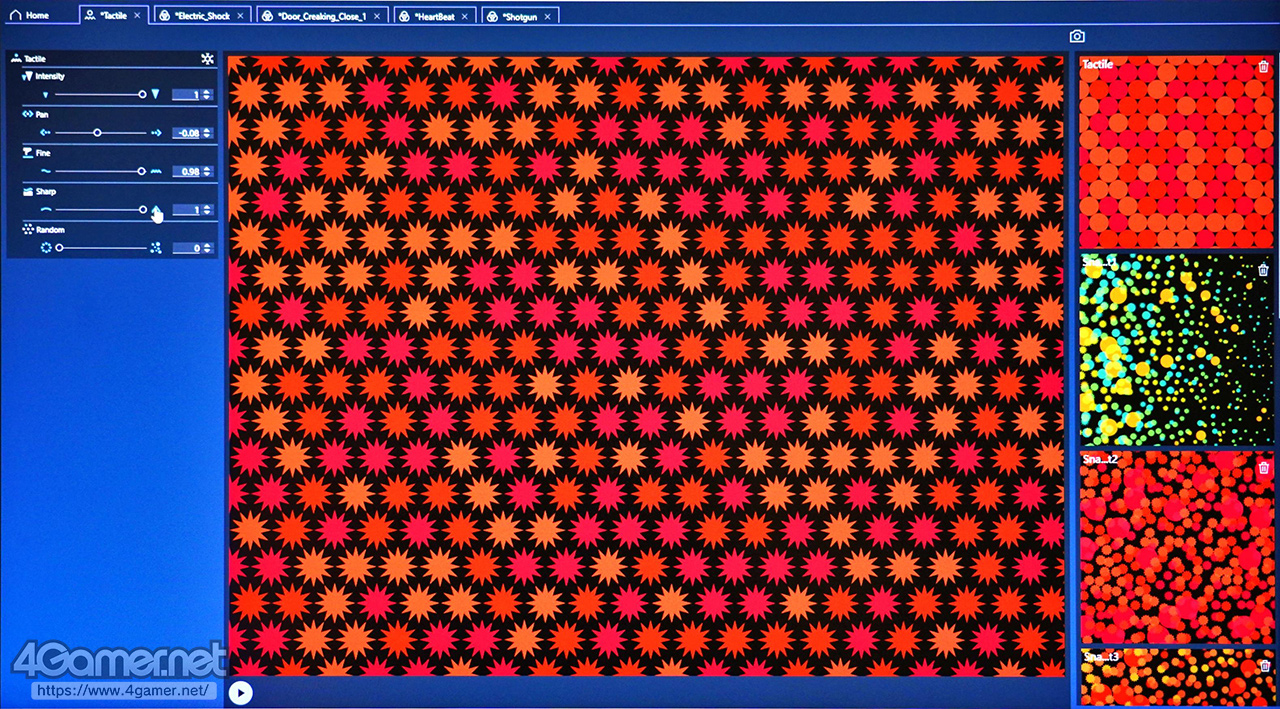Click the trash icon on second preset
This screenshot has height=709, width=1280.
click(1263, 270)
